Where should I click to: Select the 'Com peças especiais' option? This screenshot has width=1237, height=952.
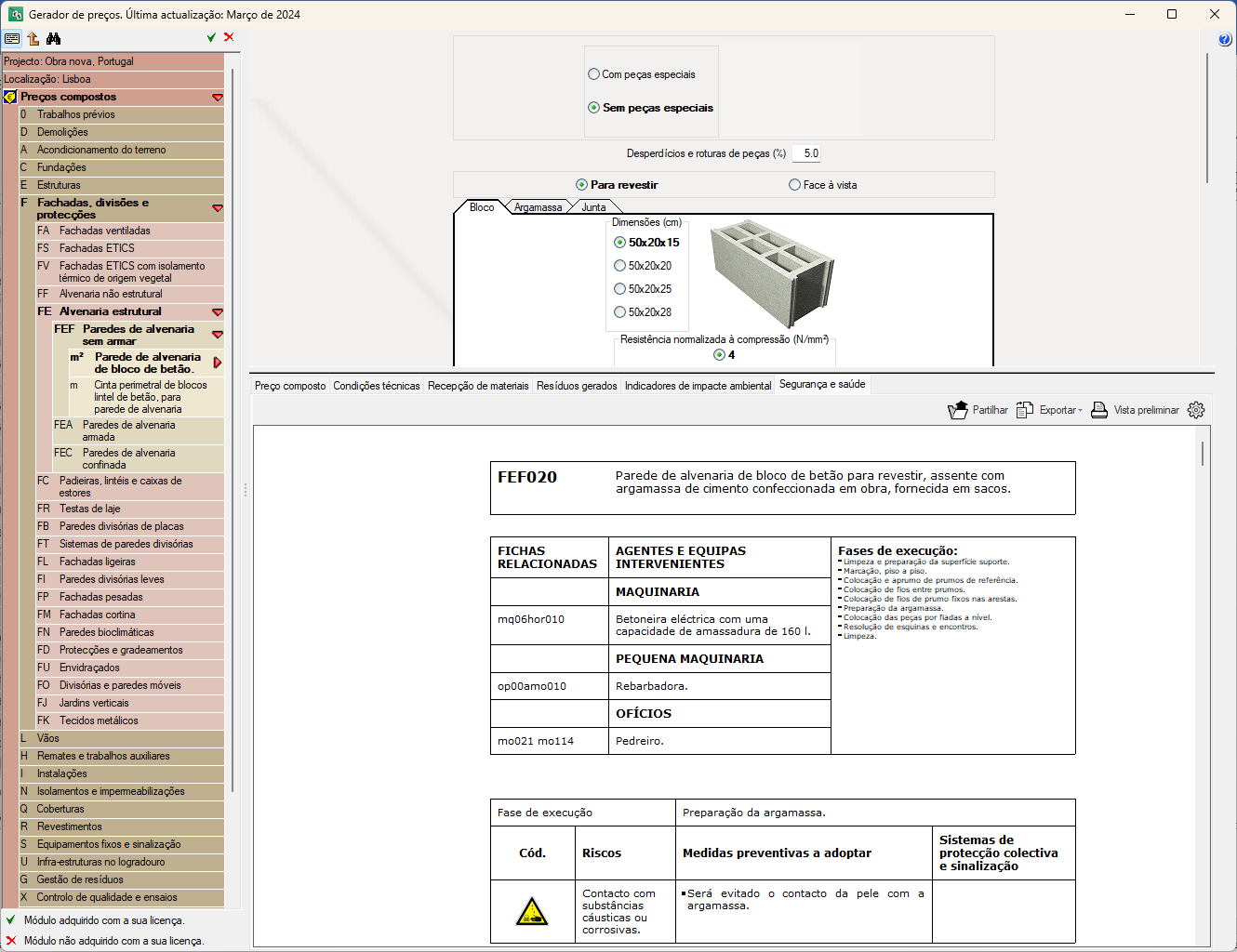click(x=594, y=74)
